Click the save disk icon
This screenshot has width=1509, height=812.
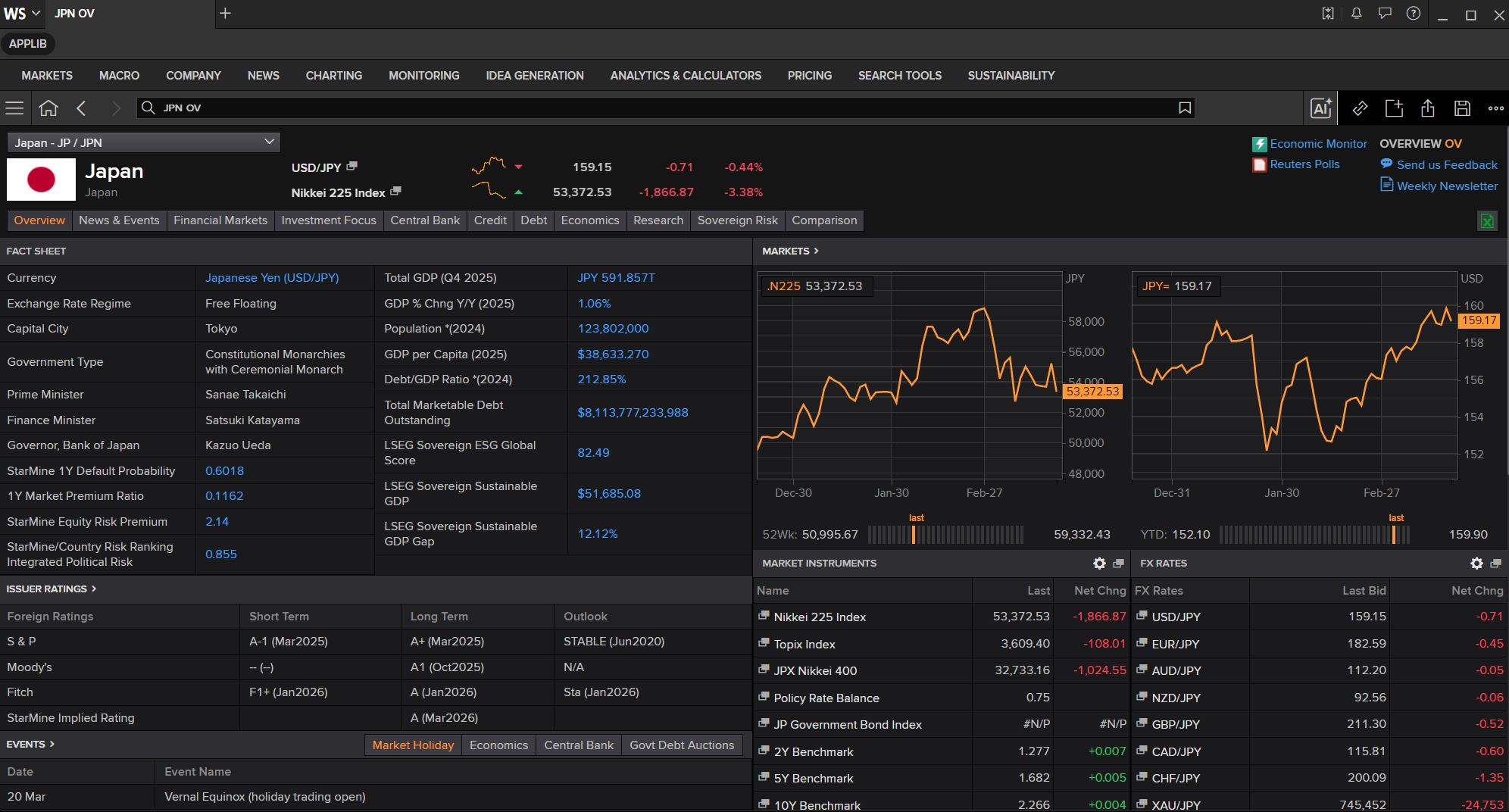coord(1462,108)
